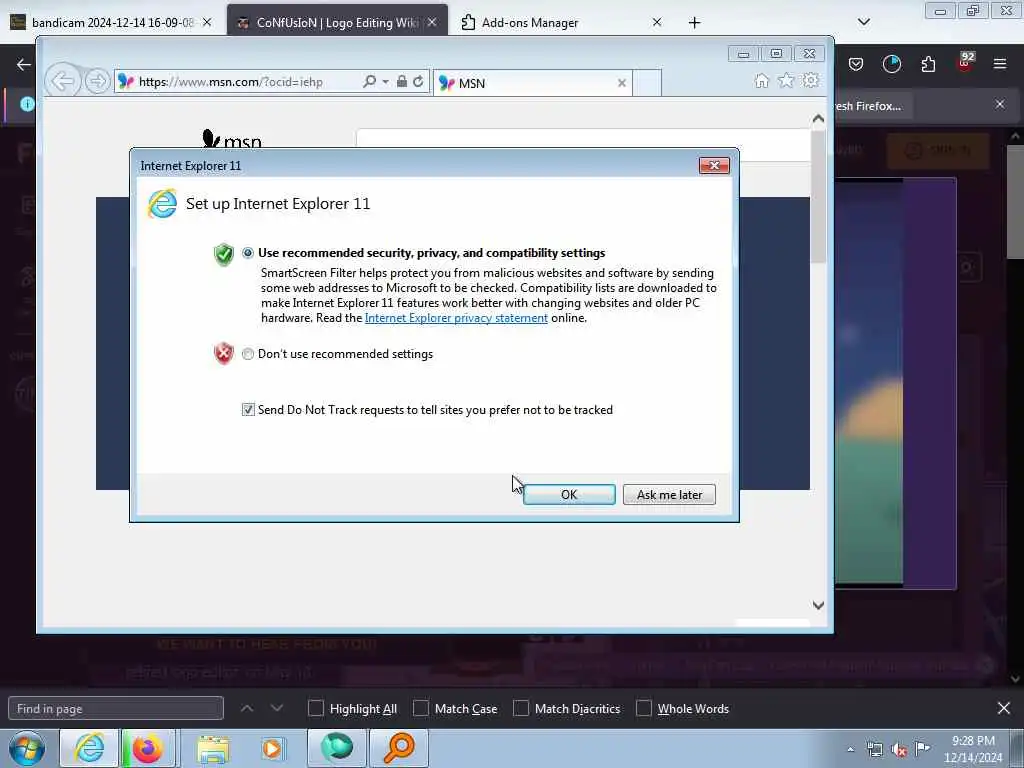Open the IE Home page icon
This screenshot has height=768, width=1024.
[761, 80]
